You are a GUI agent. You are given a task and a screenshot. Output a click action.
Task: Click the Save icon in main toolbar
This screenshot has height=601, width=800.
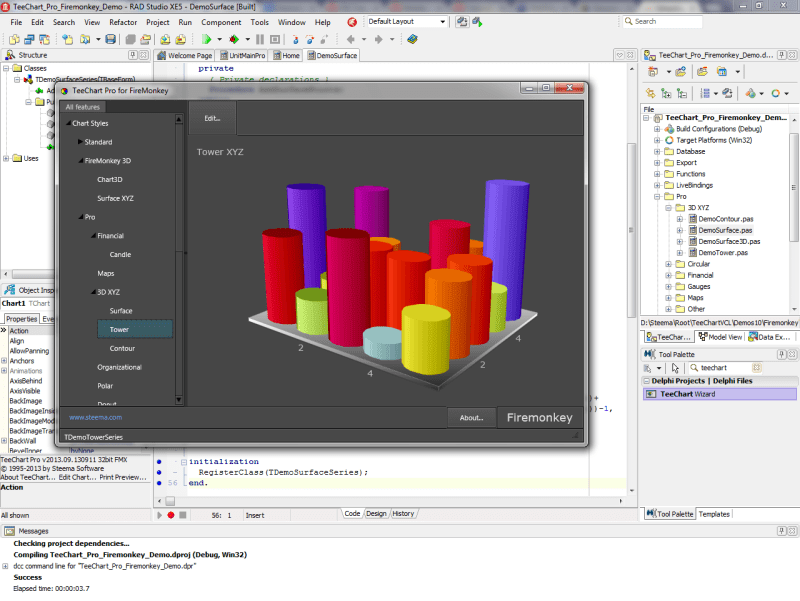[110, 39]
